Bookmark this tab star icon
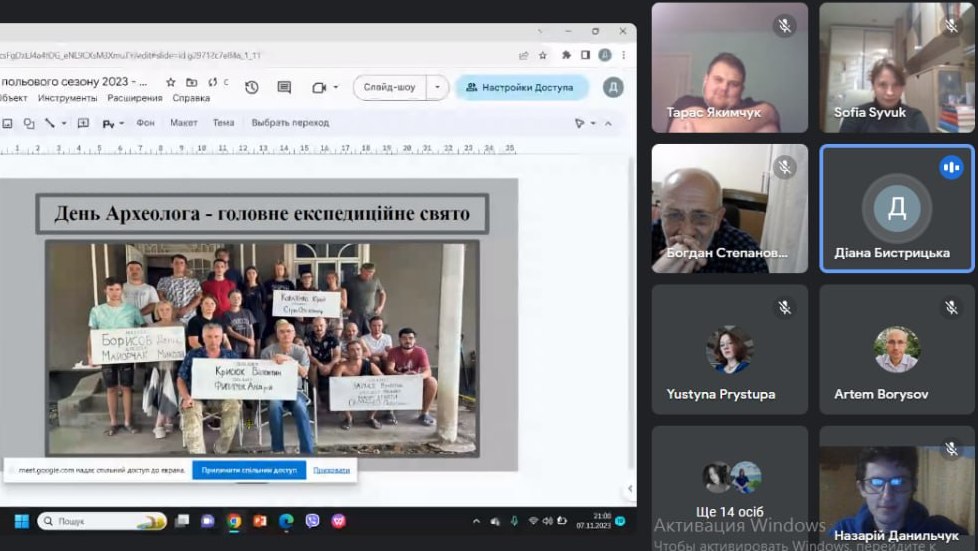Viewport: 978px width, 551px height. [543, 56]
